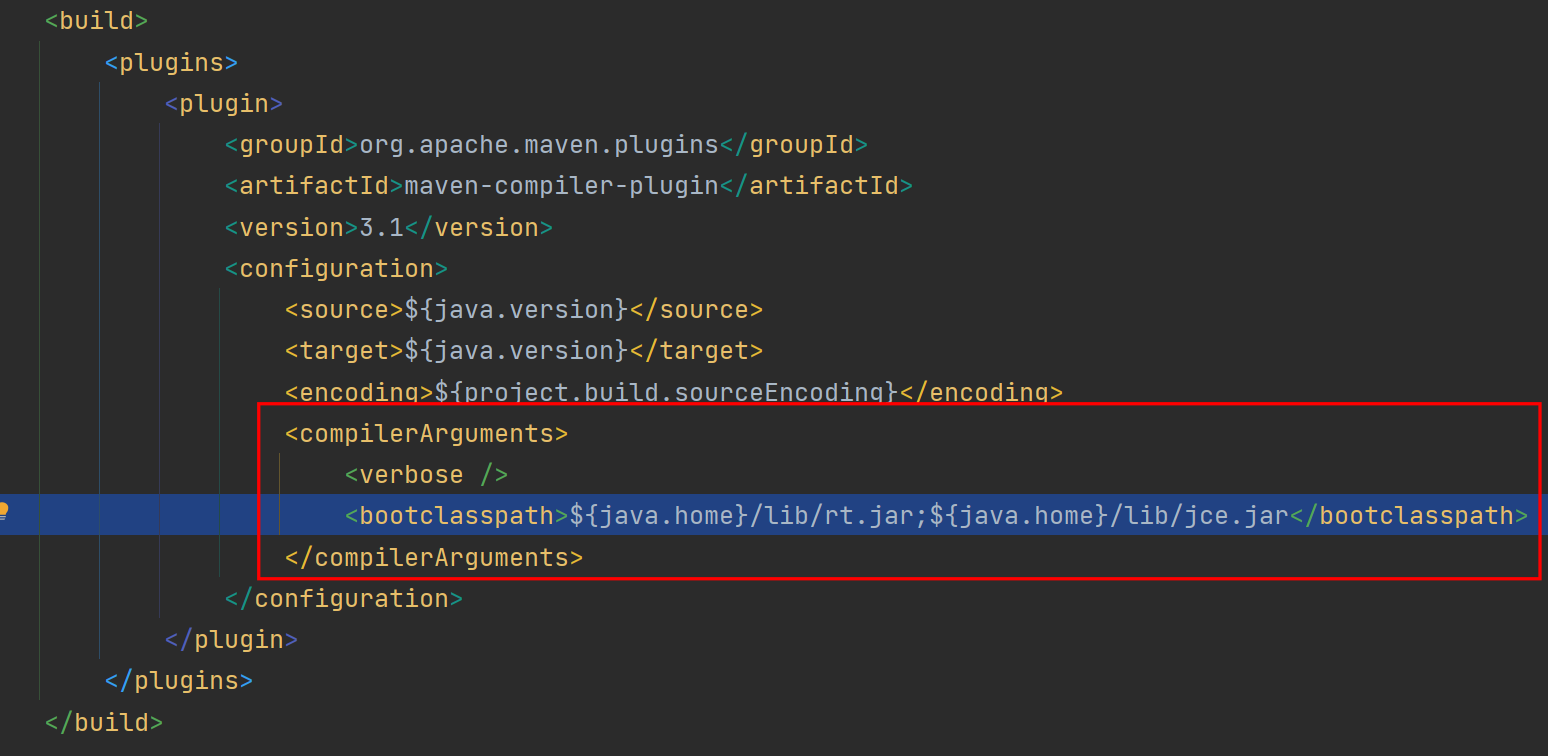Click the closing plugins tag

pyautogui.click(x=179, y=681)
